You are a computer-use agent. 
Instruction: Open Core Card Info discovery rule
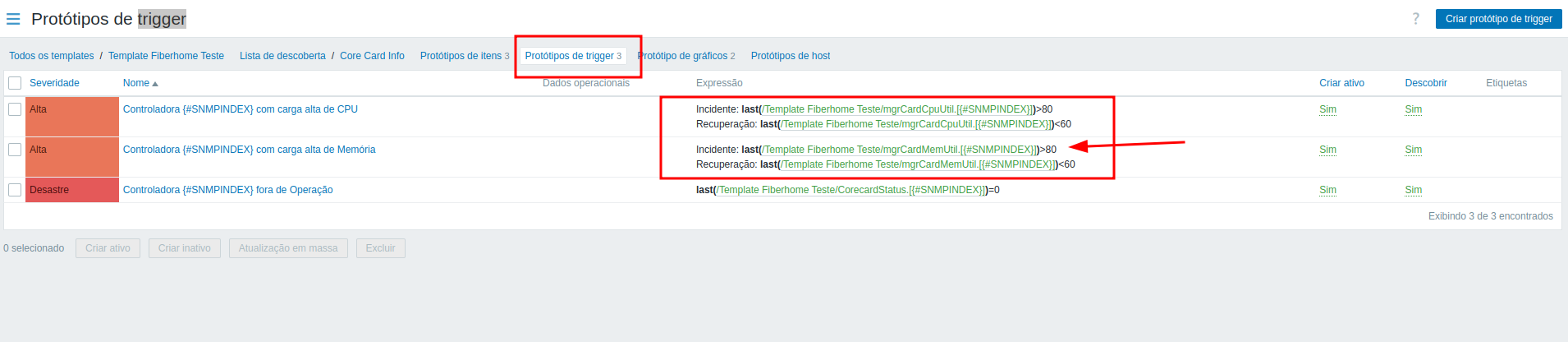click(372, 56)
